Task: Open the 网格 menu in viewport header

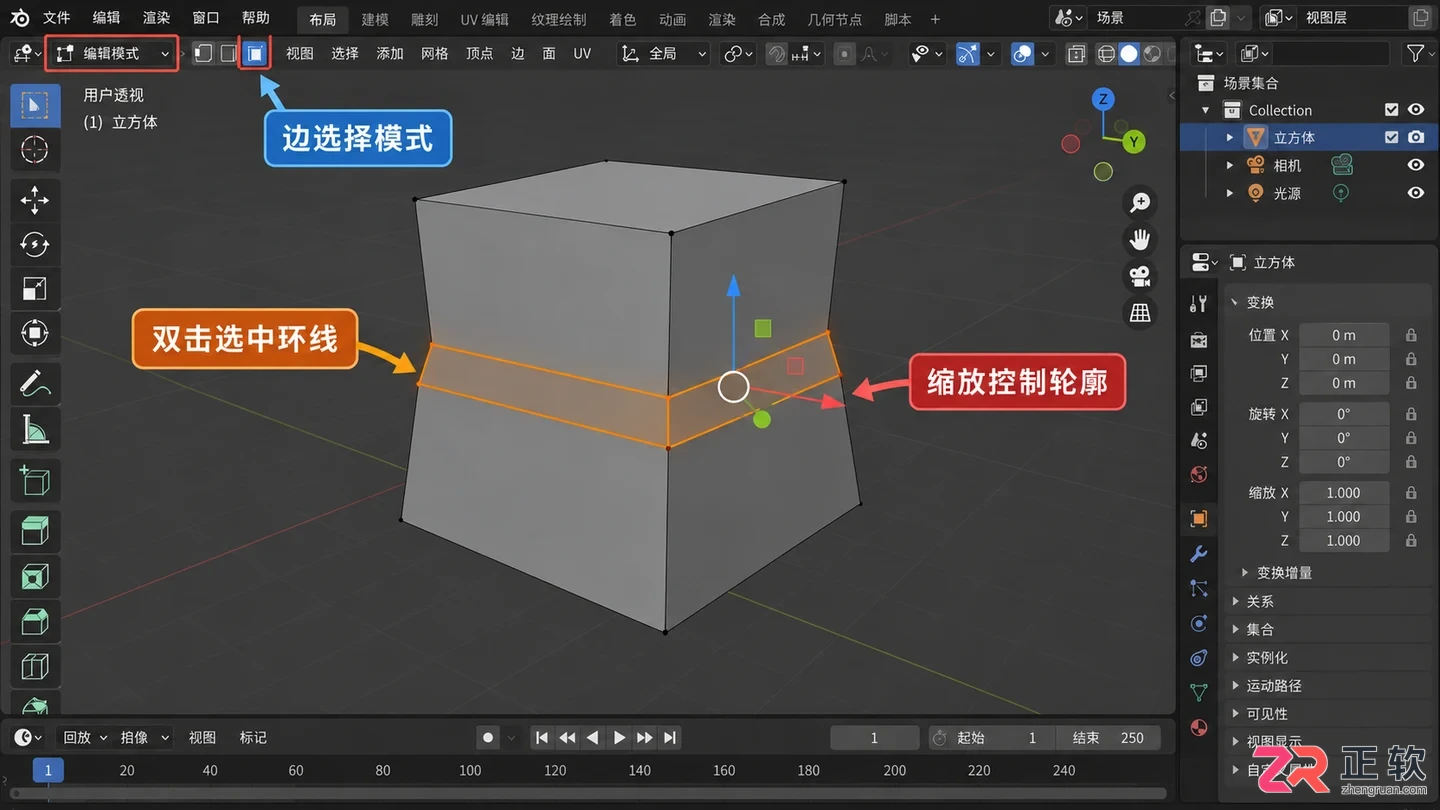Action: pos(435,54)
